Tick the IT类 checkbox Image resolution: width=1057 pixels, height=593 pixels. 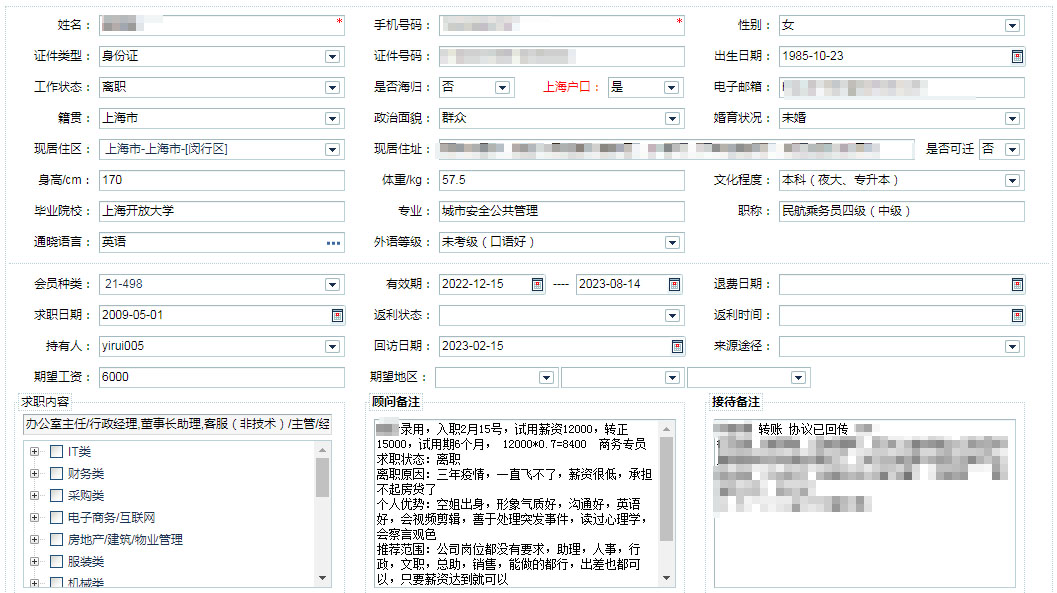pyautogui.click(x=57, y=451)
